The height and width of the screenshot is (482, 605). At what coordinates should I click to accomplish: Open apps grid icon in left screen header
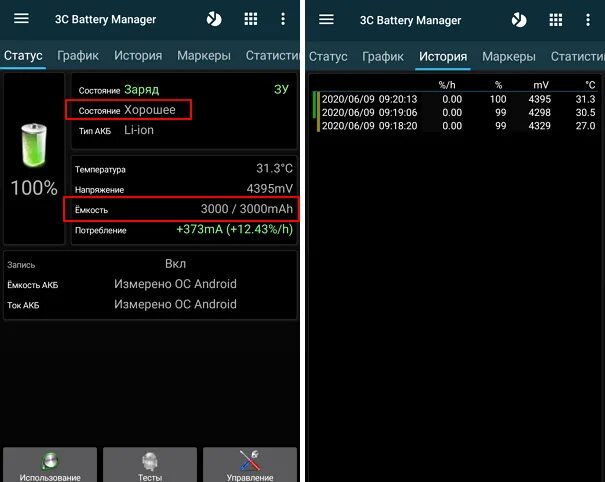pos(251,19)
